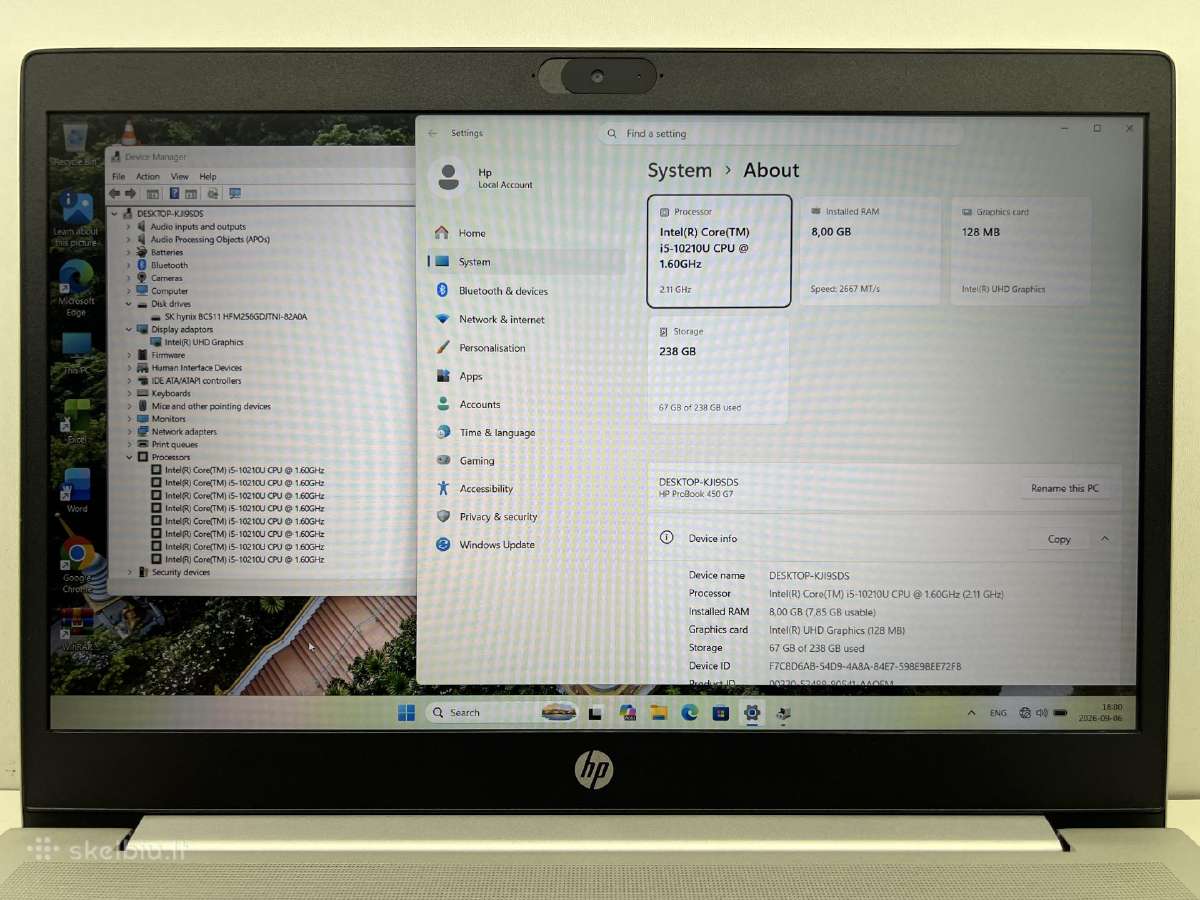Open the View menu in Device Manager
The height and width of the screenshot is (900, 1200).
pos(179,176)
